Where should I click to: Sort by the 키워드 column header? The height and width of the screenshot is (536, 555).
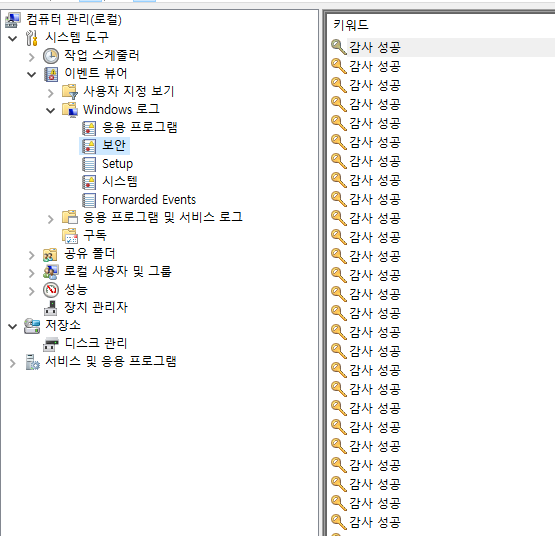[x=351, y=25]
